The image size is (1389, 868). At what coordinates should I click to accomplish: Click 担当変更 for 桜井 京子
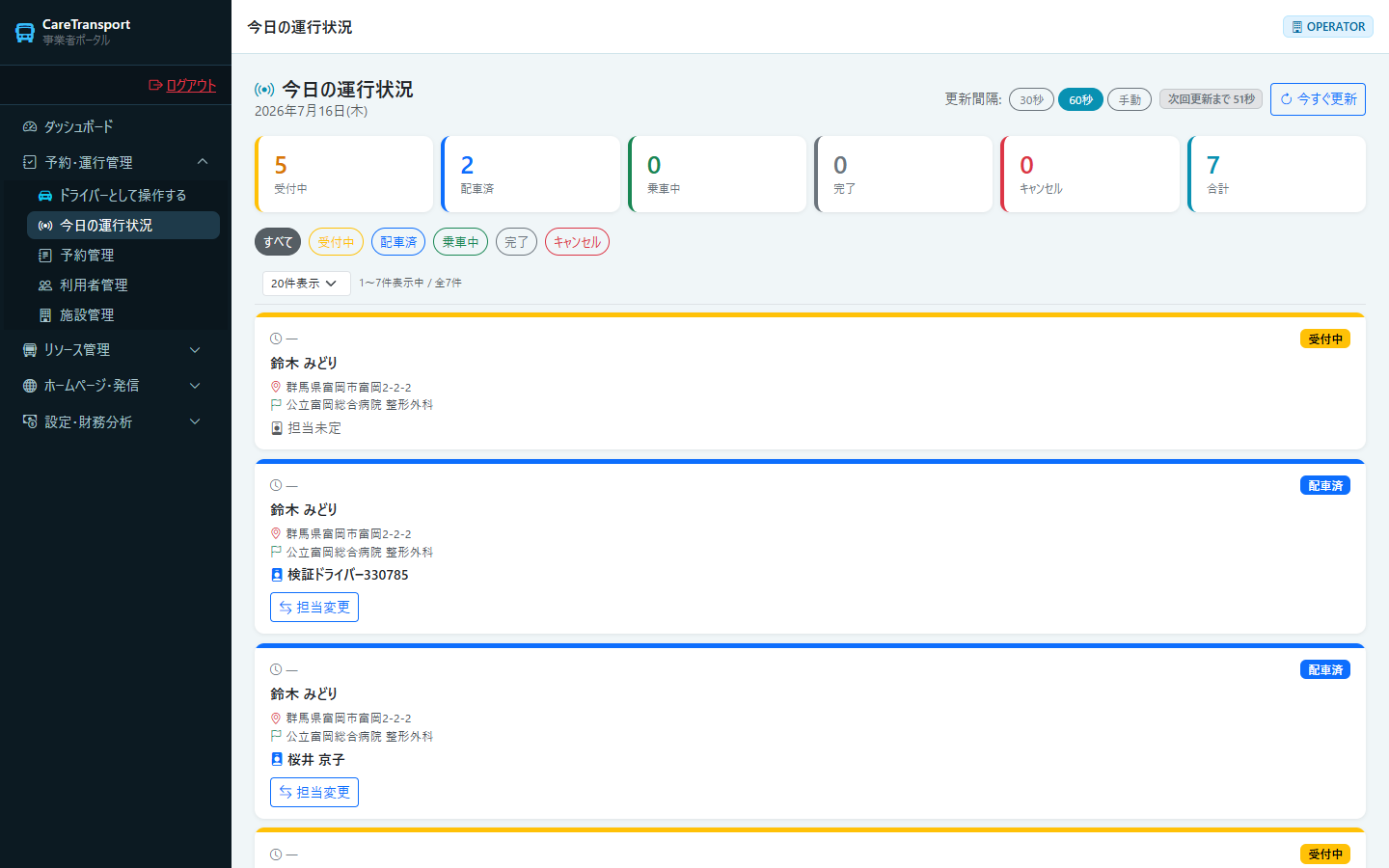coord(314,793)
